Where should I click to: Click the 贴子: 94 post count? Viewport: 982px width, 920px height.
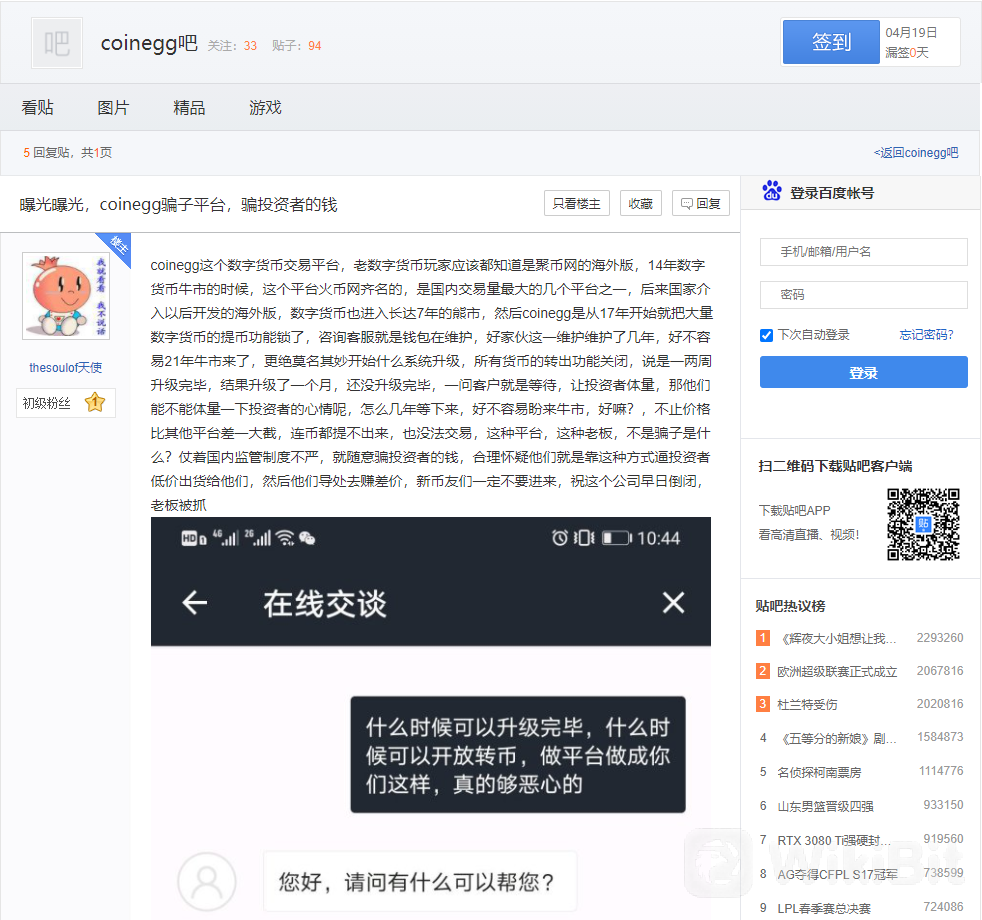point(297,46)
